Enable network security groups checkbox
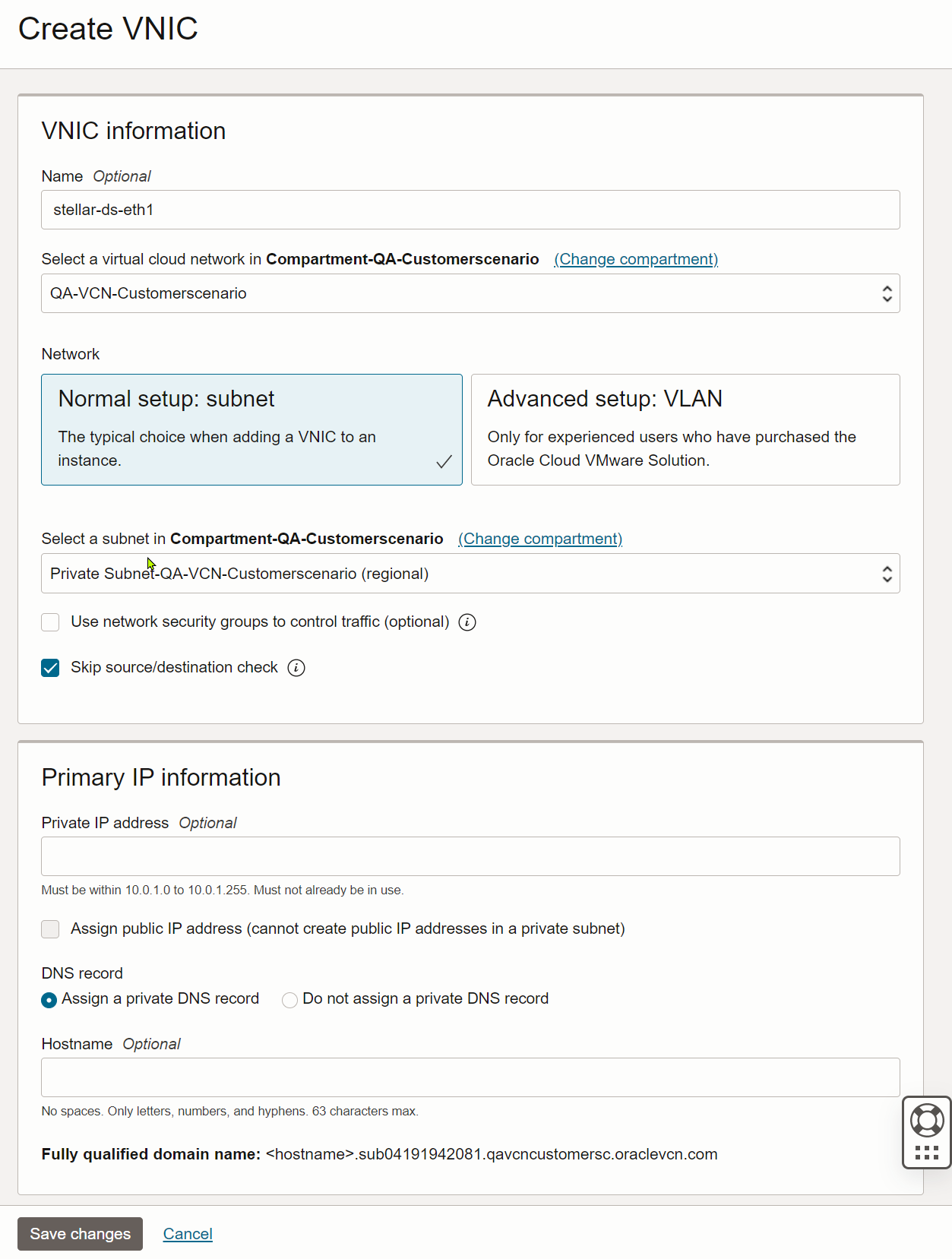 (50, 622)
